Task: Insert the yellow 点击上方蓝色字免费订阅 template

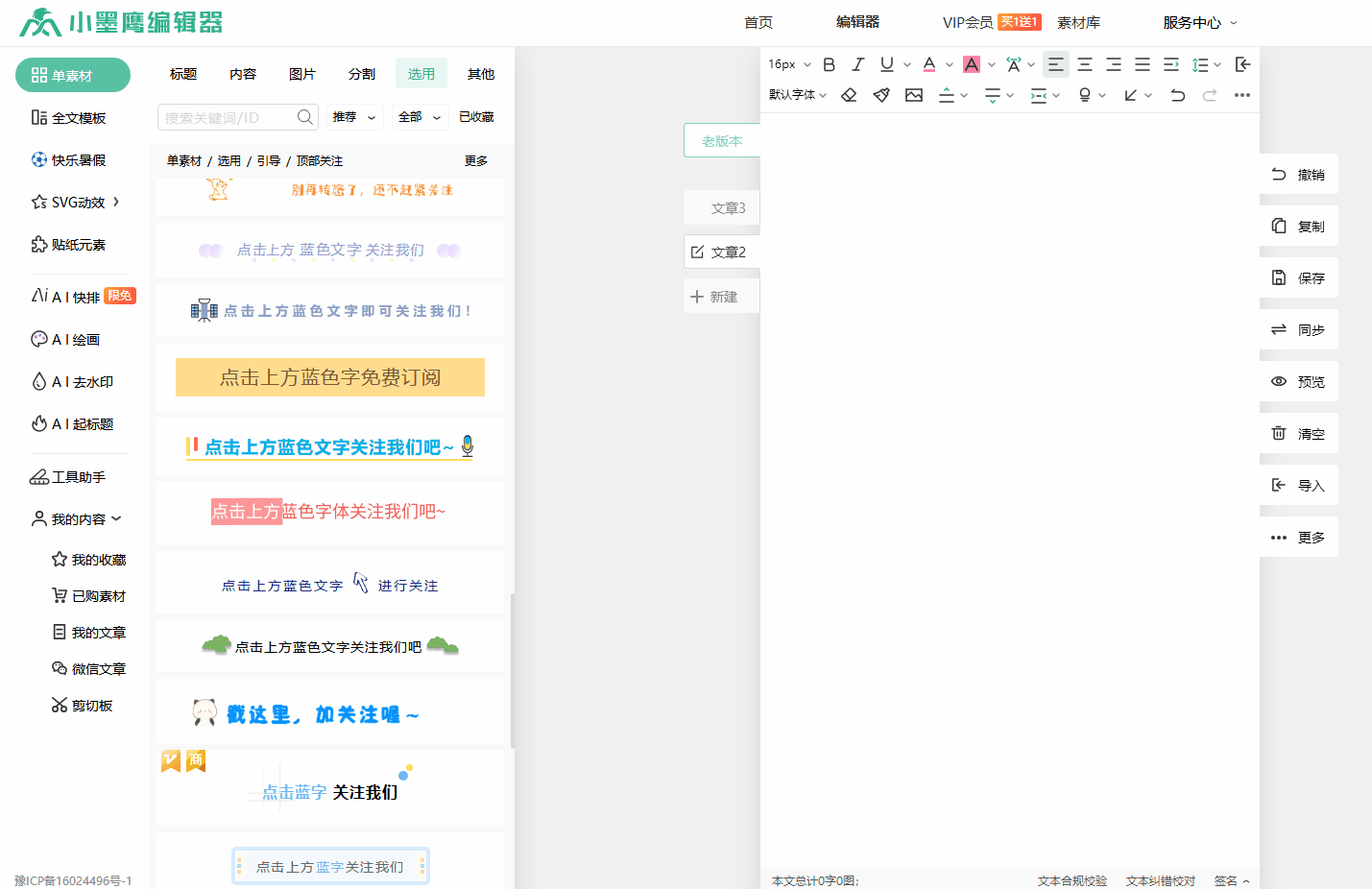Action: click(330, 377)
